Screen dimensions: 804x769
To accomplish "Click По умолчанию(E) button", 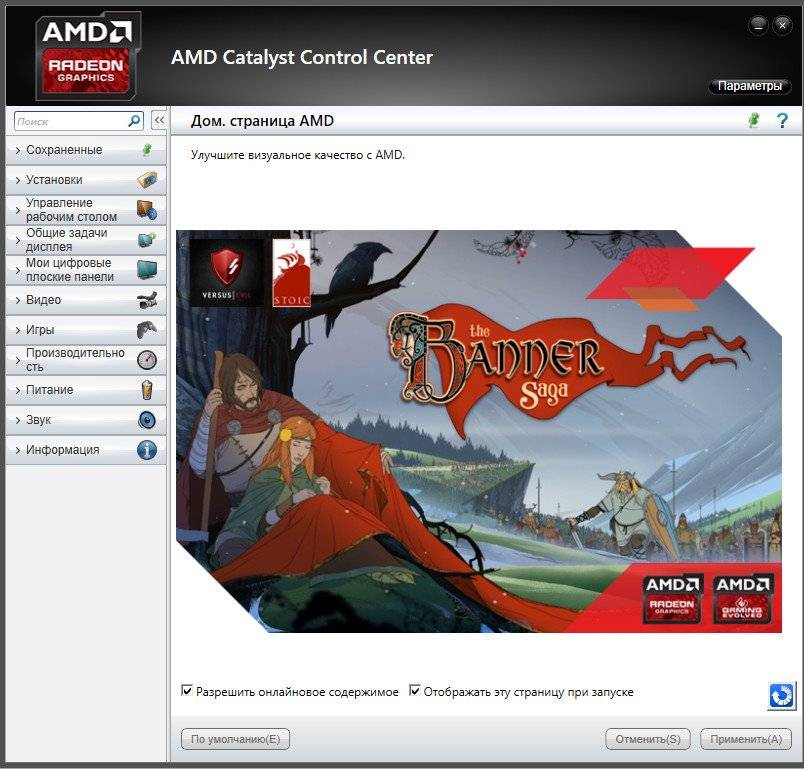I will (x=235, y=739).
